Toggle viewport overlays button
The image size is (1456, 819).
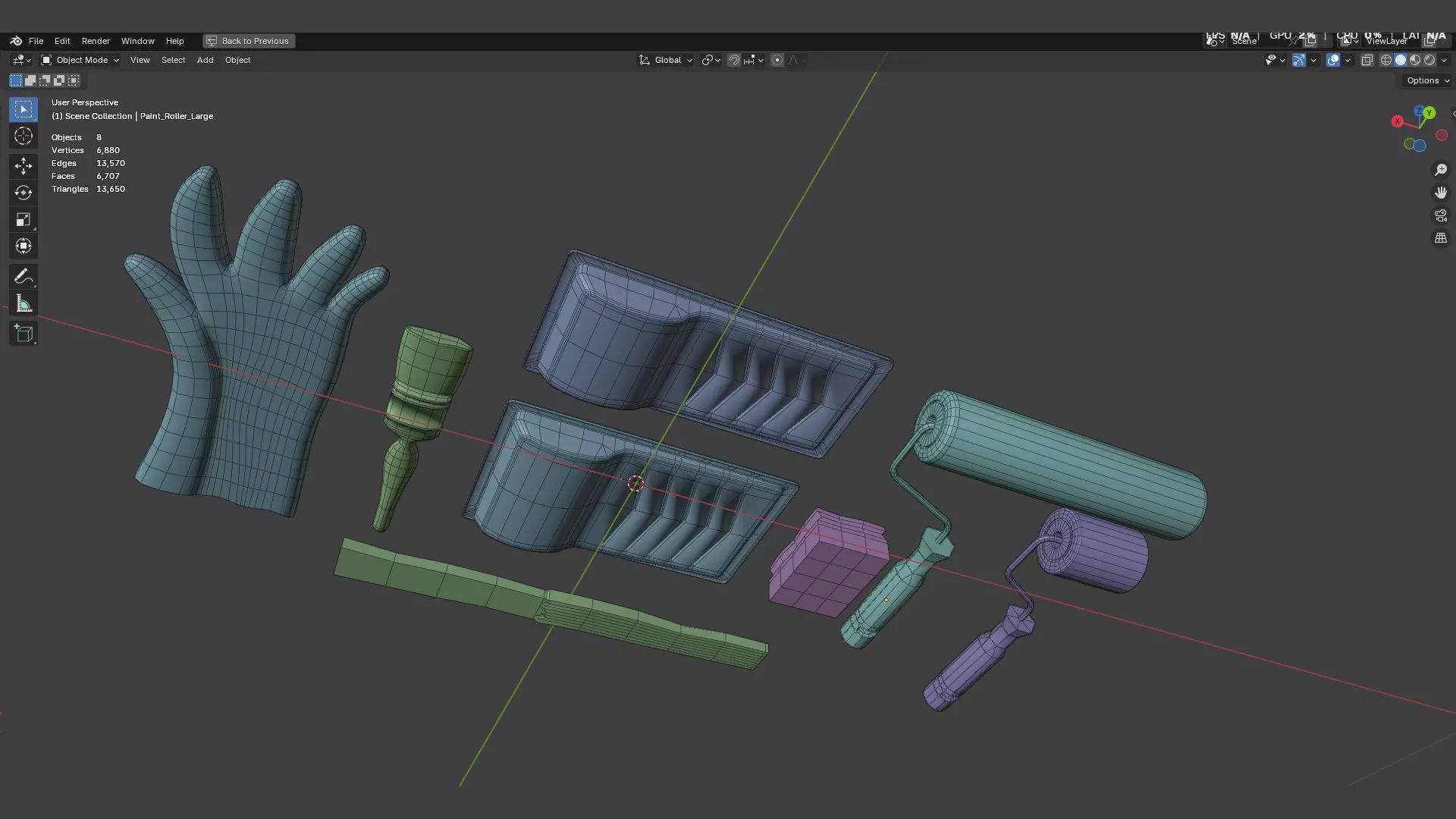click(1332, 60)
